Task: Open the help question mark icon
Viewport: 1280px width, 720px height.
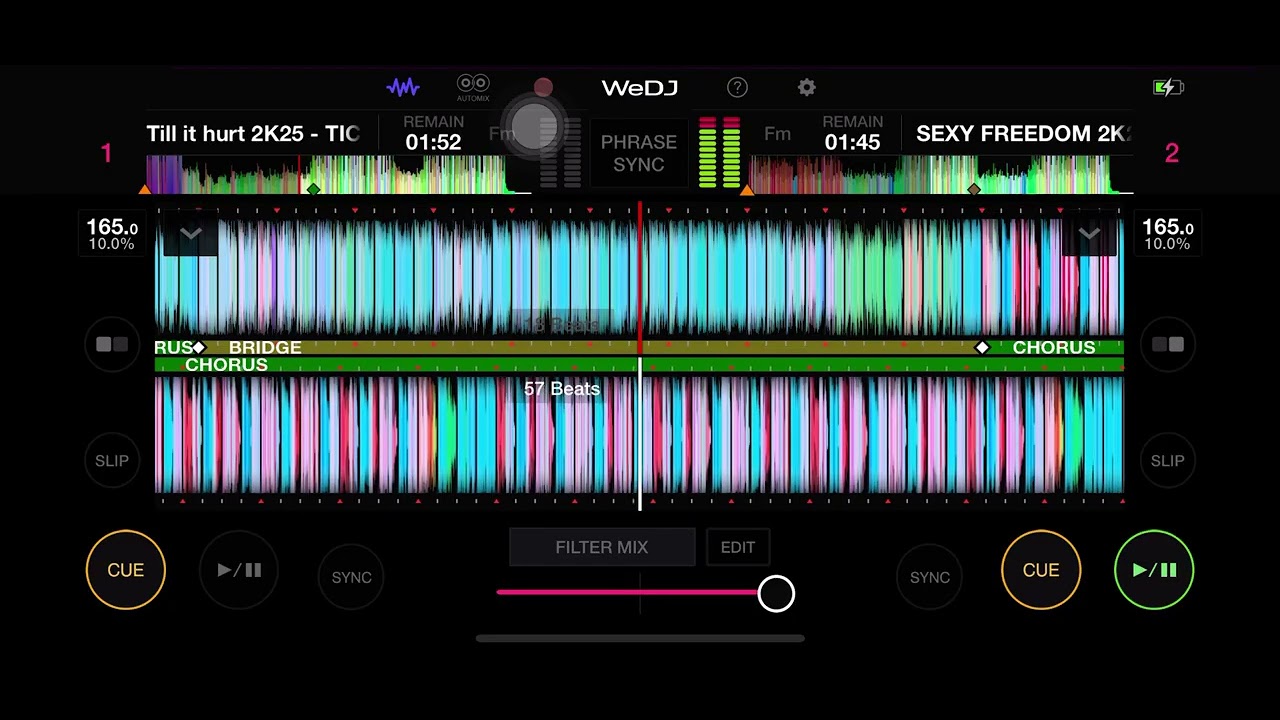Action: point(737,88)
